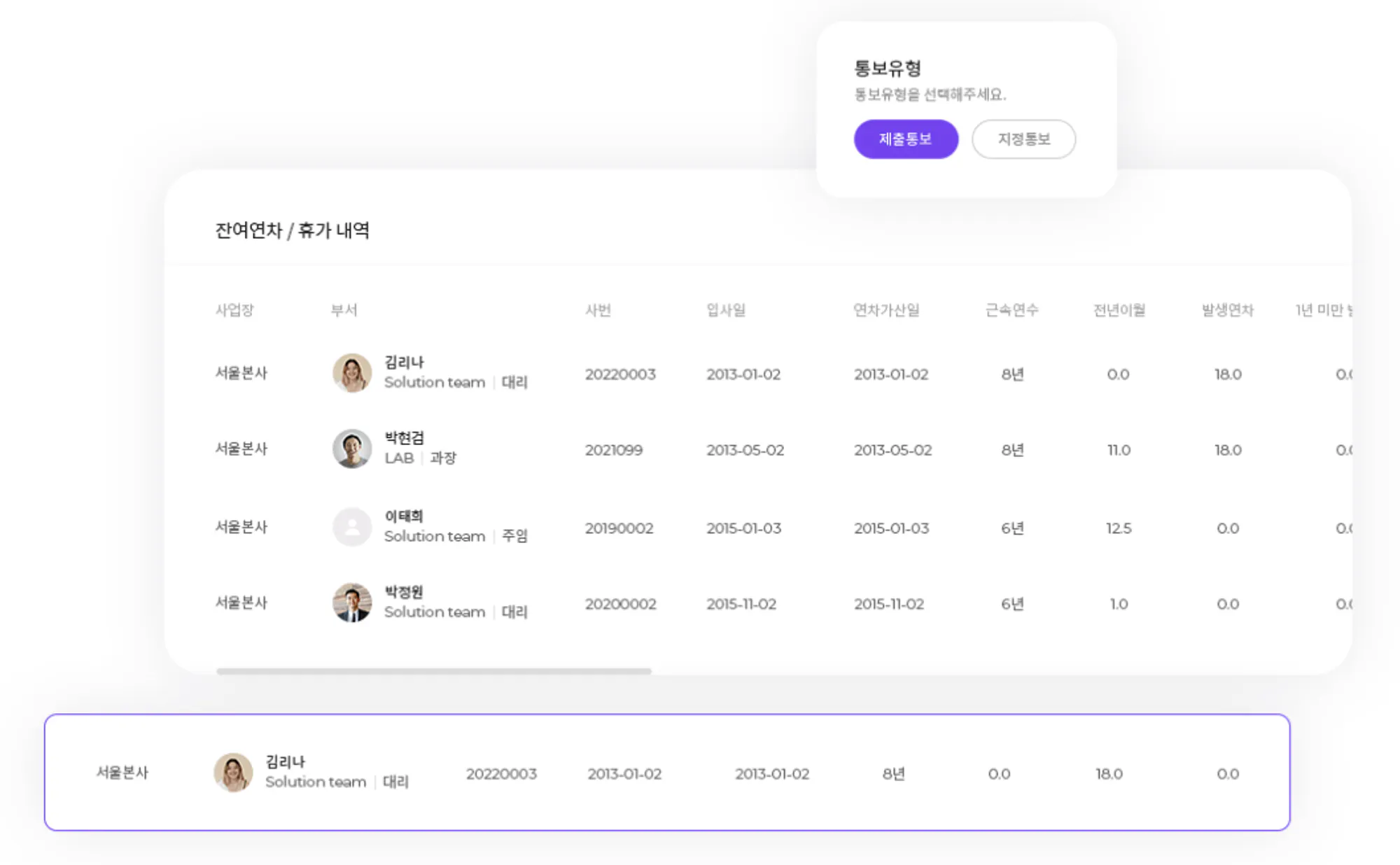
Task: Click the 발생연차 column header
Action: coord(1228,310)
